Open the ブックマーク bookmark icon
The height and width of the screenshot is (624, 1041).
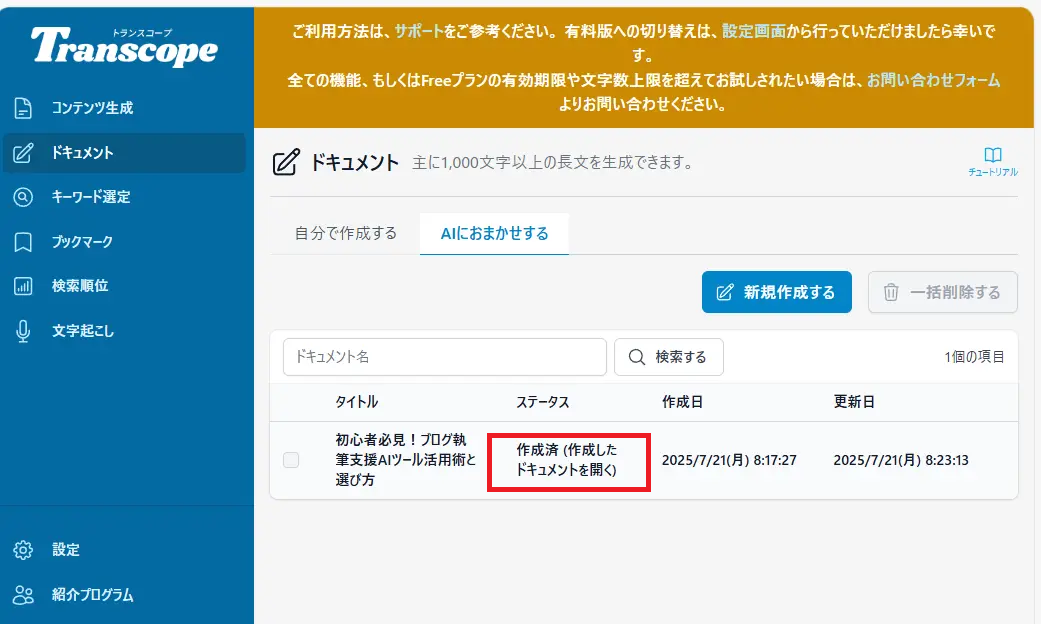coord(23,242)
